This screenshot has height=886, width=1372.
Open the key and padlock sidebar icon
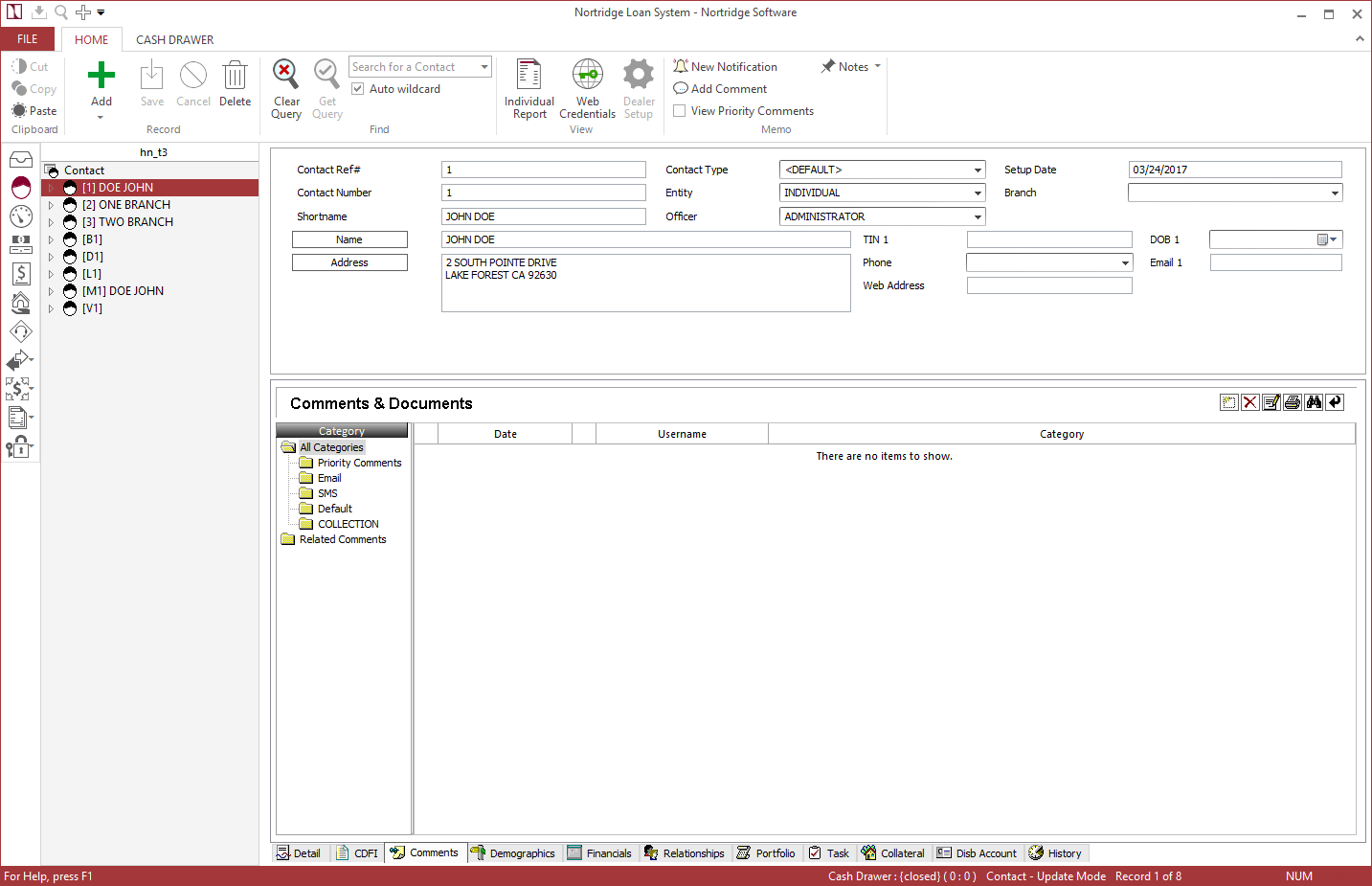19,446
